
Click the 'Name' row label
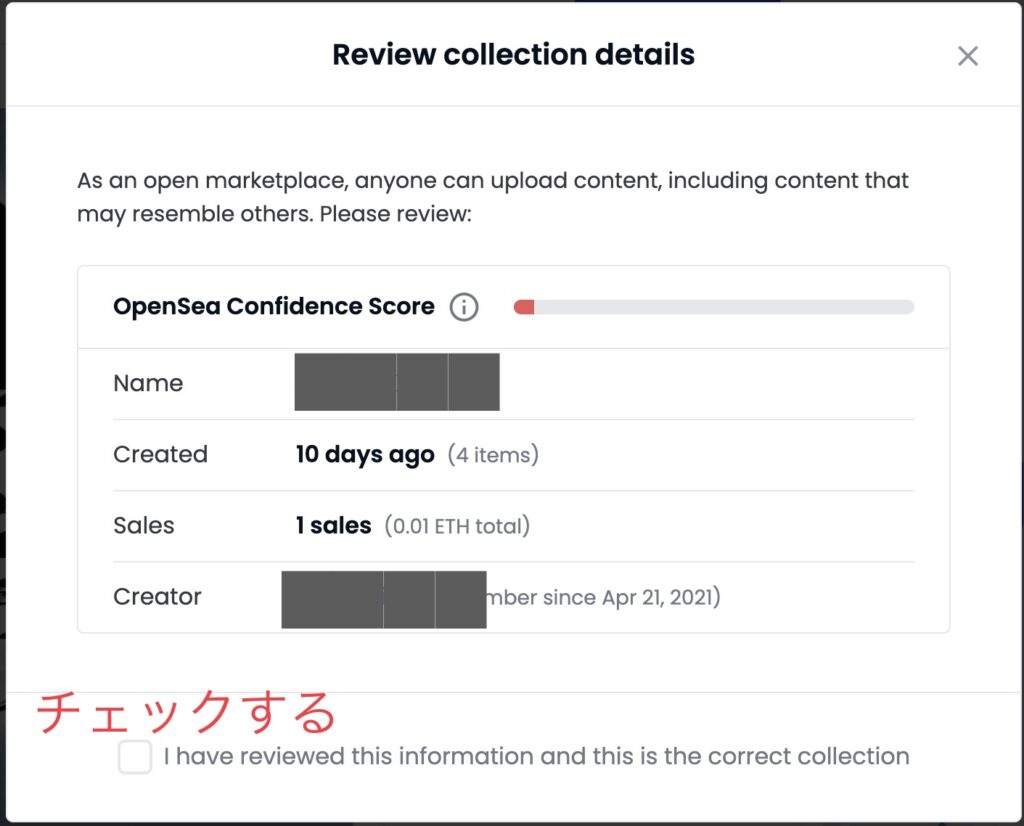point(148,383)
